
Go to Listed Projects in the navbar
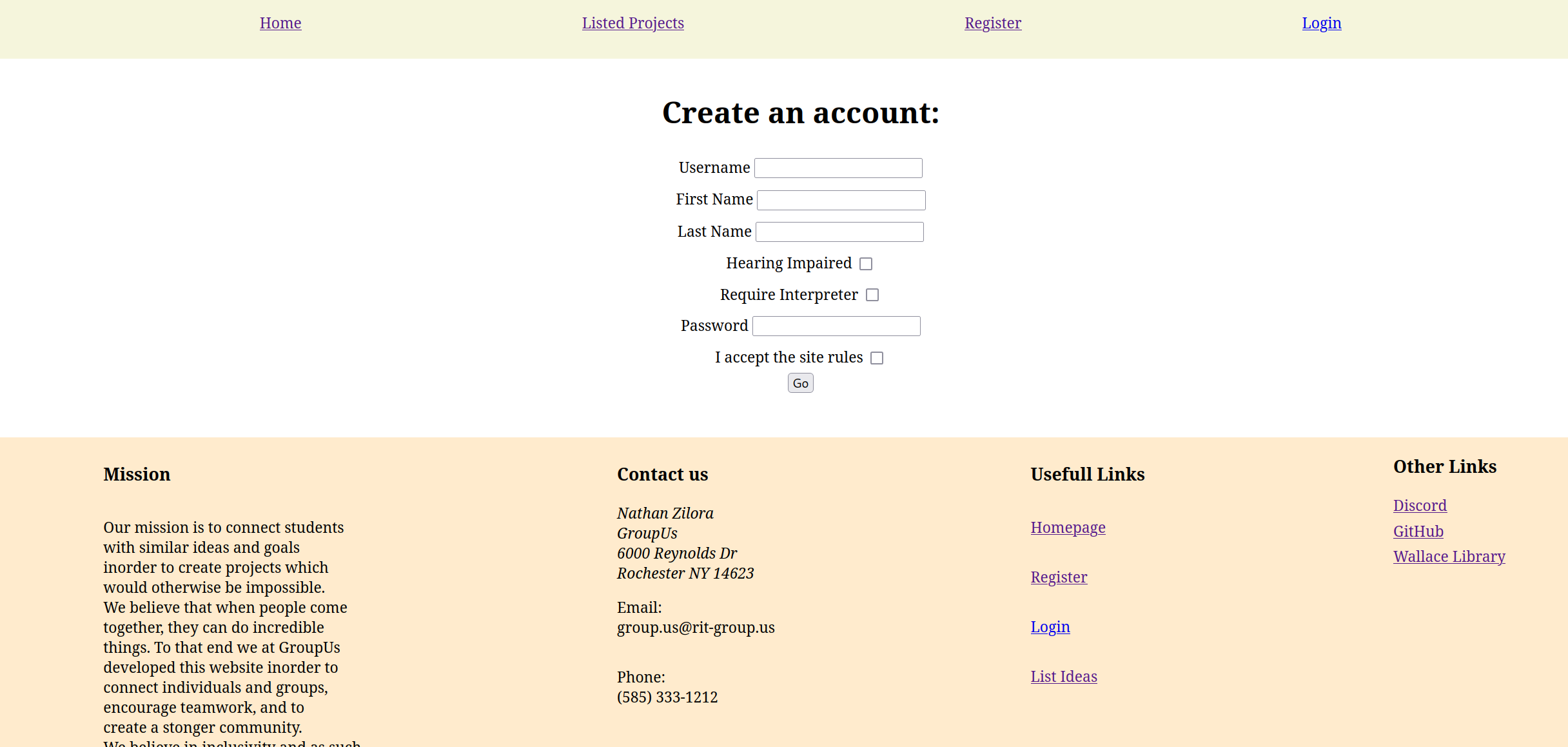632,23
